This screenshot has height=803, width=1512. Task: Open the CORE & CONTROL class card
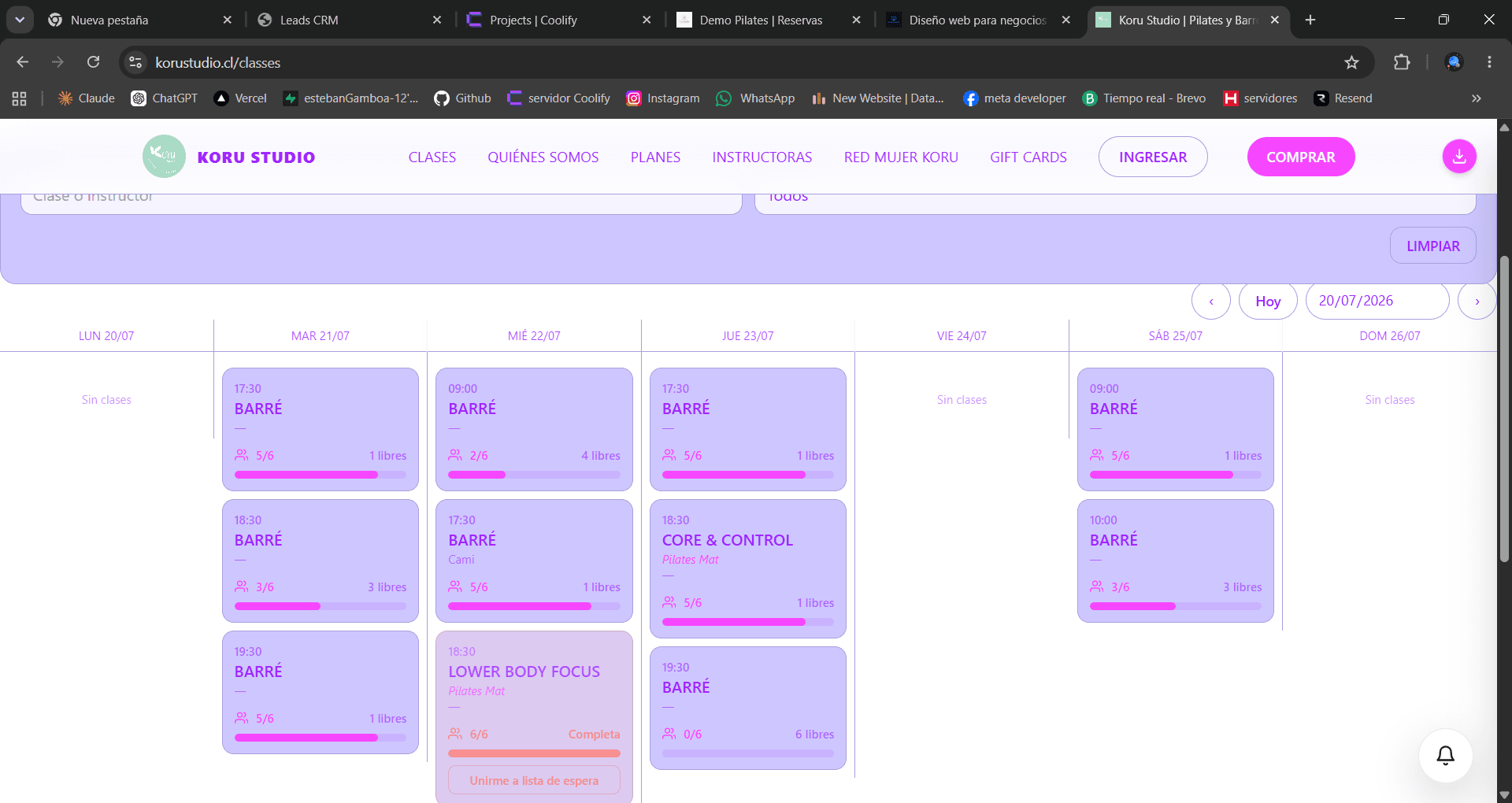pyautogui.click(x=748, y=568)
